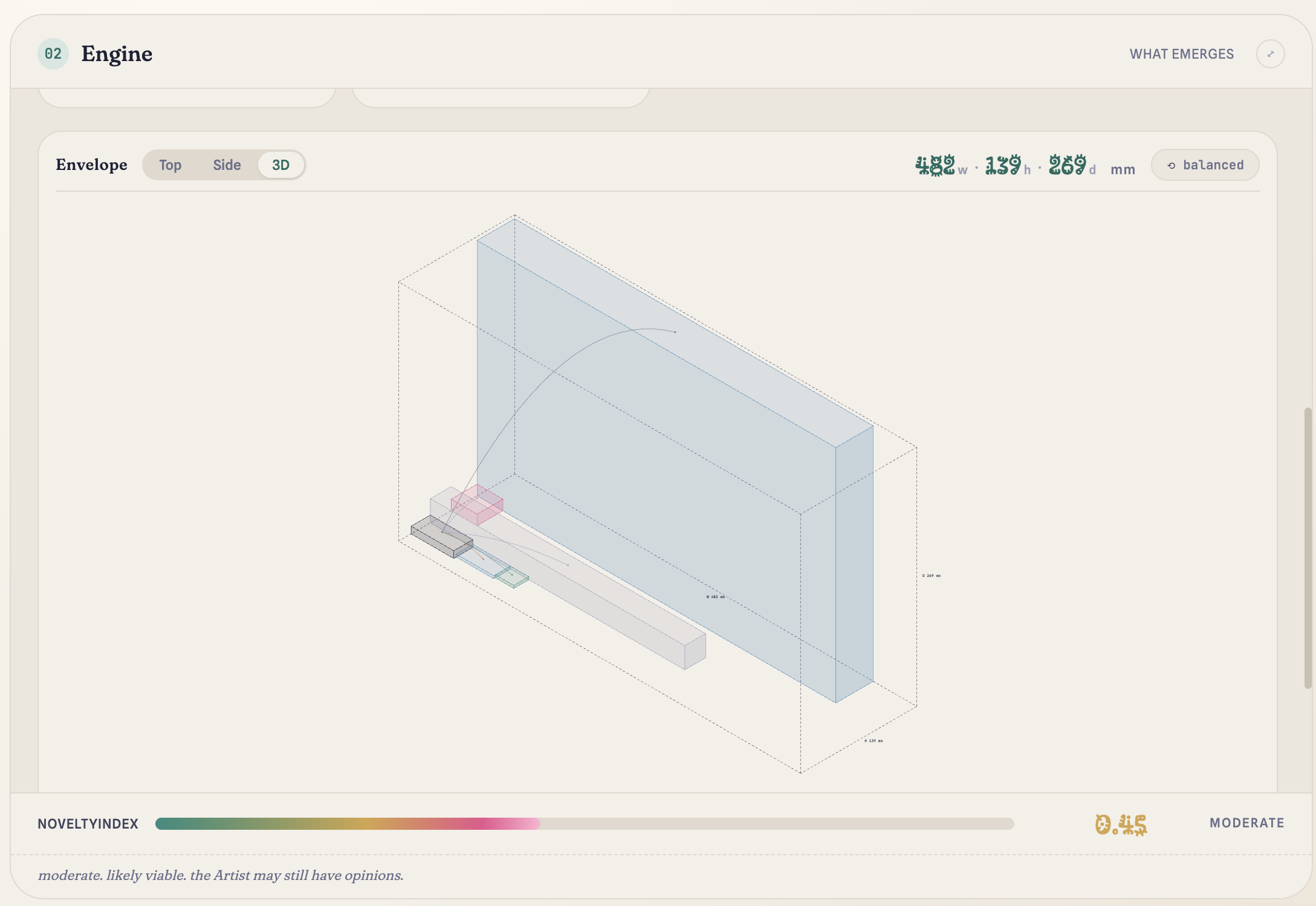Edit the 269 depth value
The width and height of the screenshot is (1316, 906).
click(x=1066, y=165)
